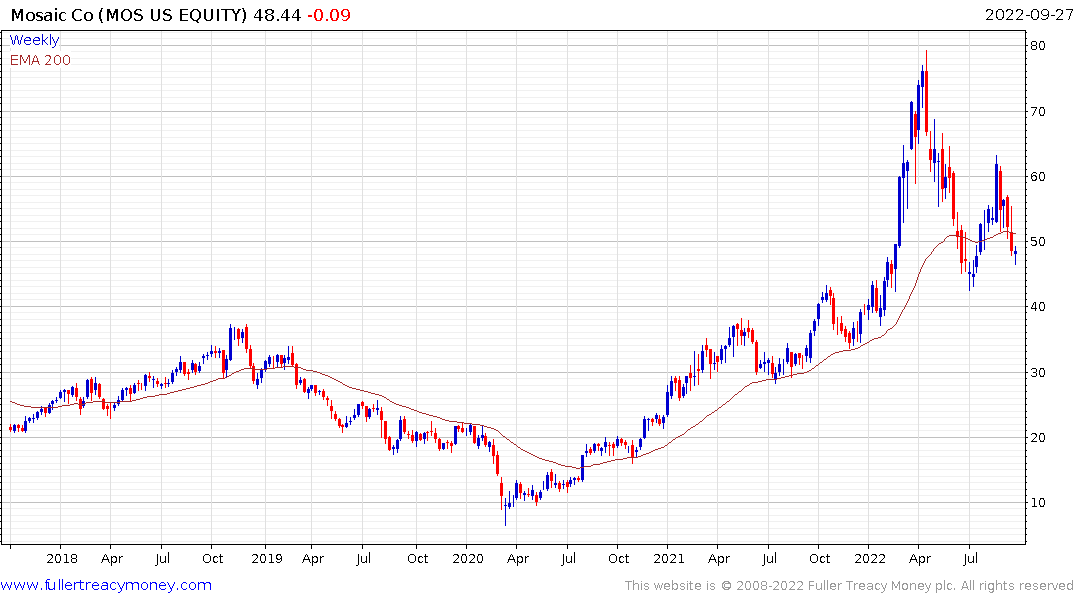Click the 2018 year label on time axis
This screenshot has height=600, width=1075.
[x=62, y=558]
